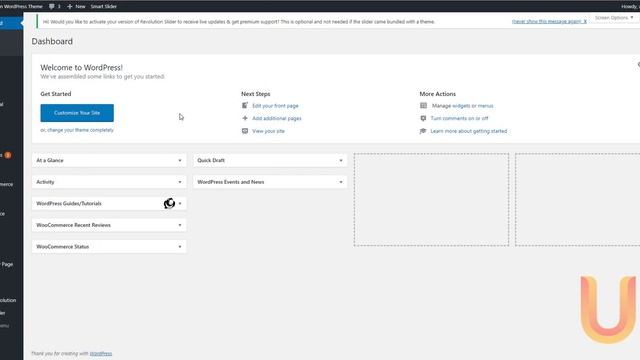Screen dimensions: 640x360
Task: Open the 'widgets' link
Action: (461, 106)
